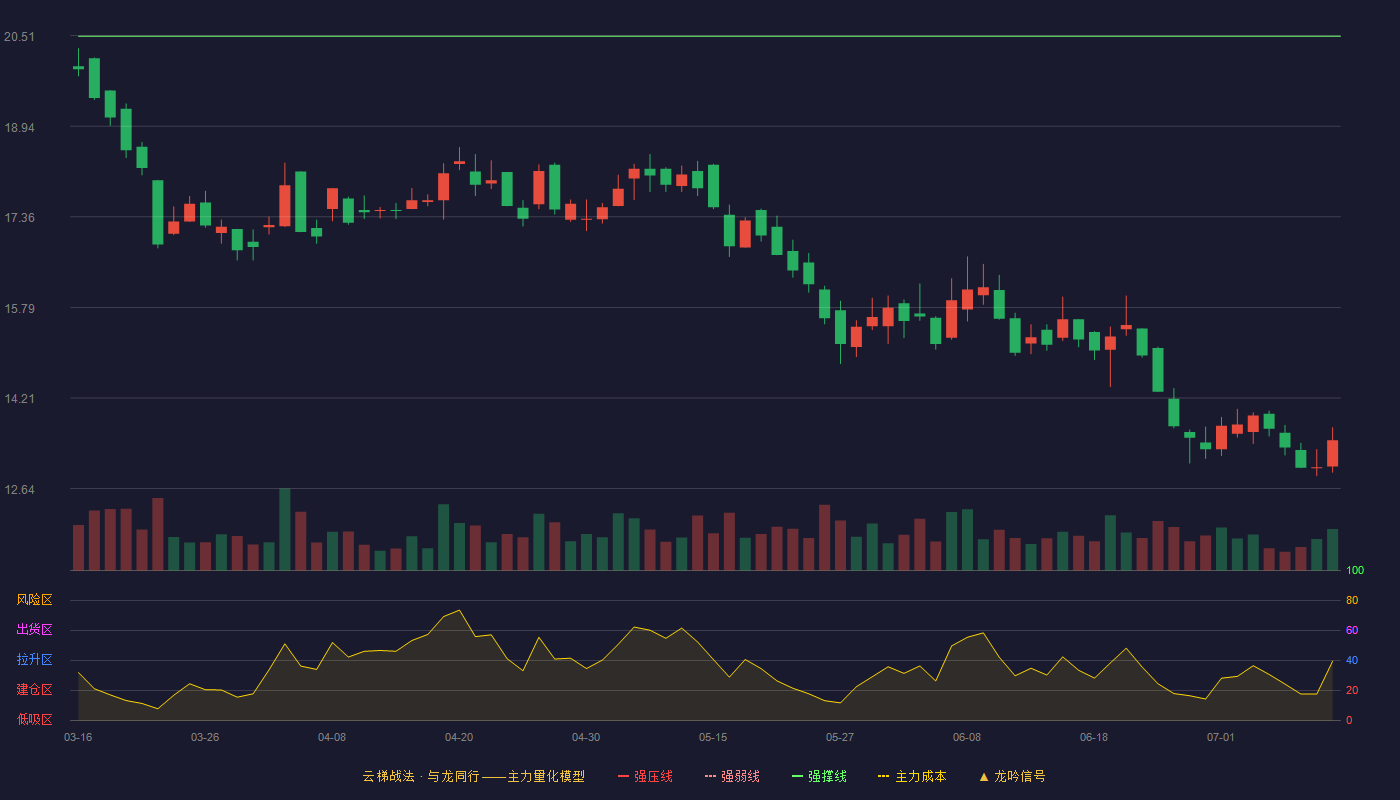Toggle the 强压线 legend item
This screenshot has width=1400, height=800.
(x=645, y=776)
